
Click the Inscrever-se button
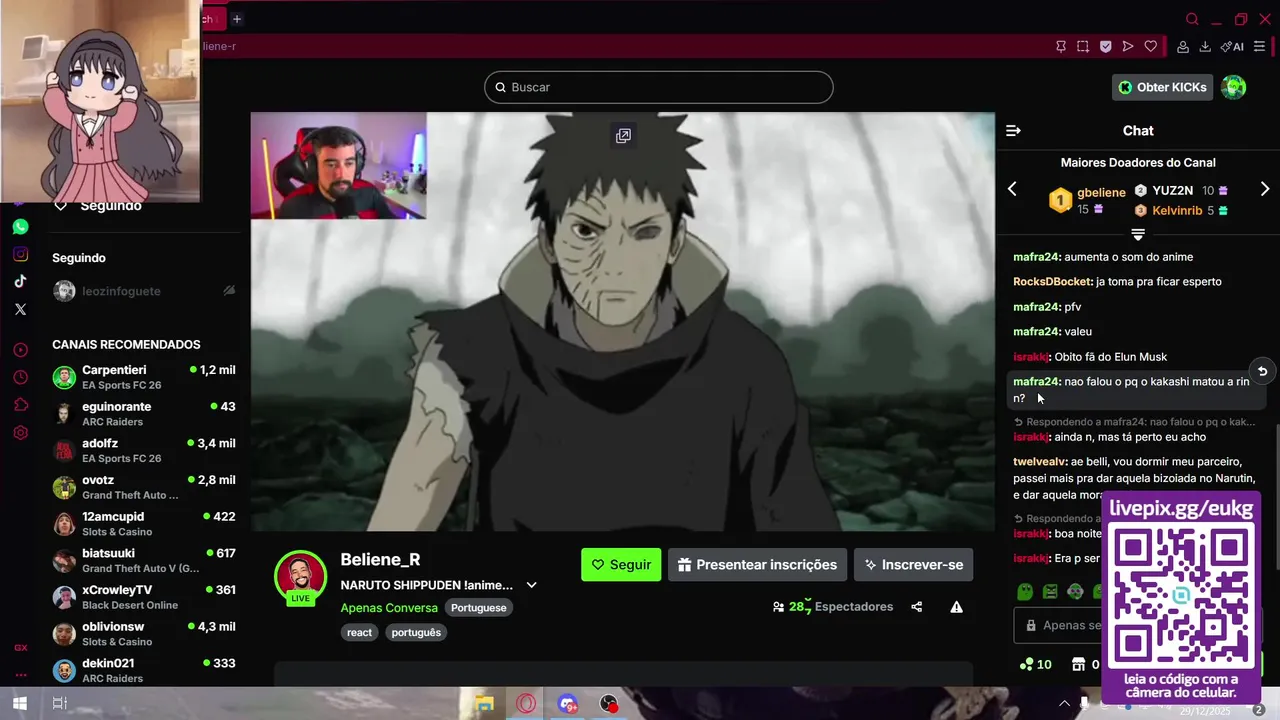tap(912, 565)
